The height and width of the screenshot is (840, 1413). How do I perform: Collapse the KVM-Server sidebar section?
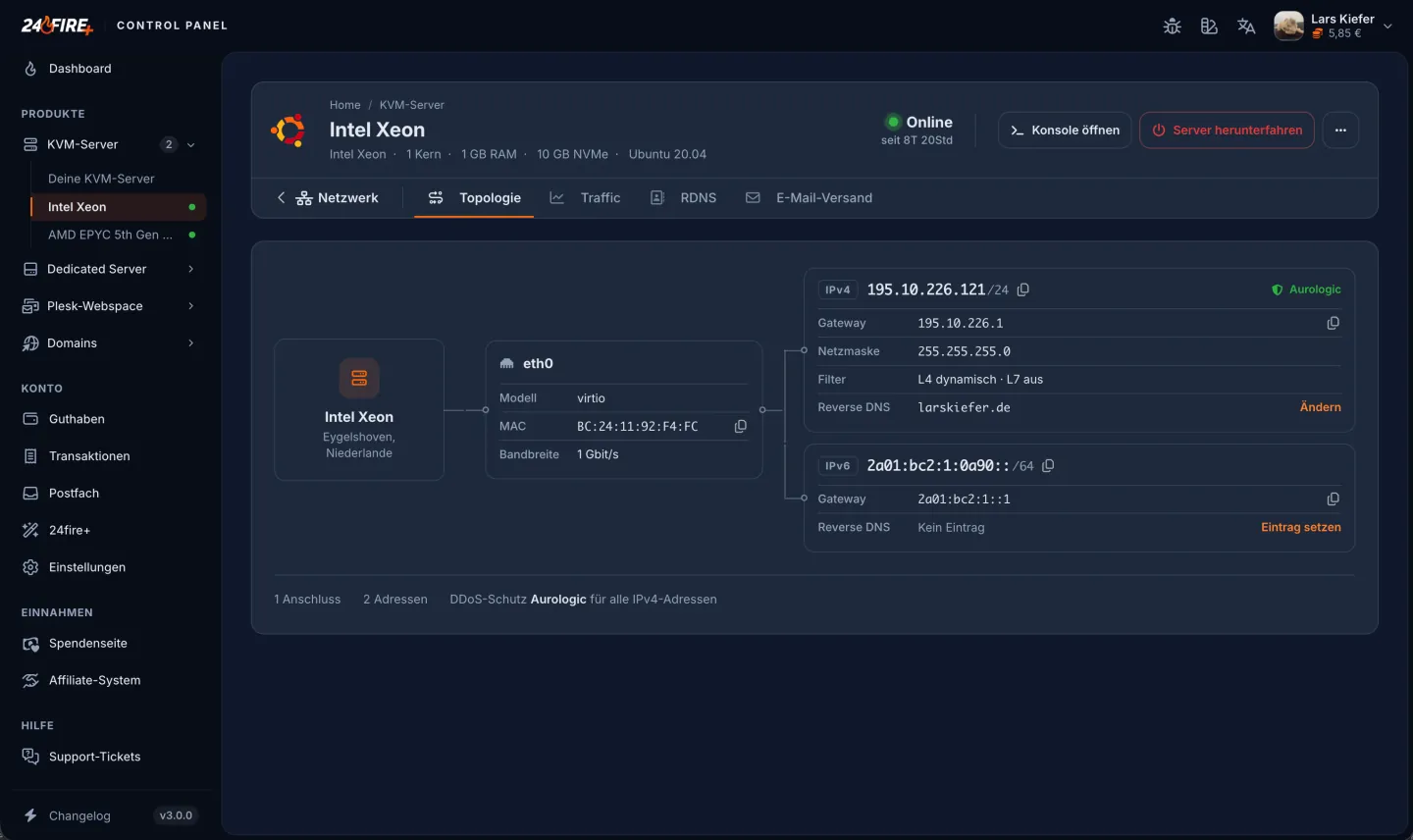[x=190, y=145]
